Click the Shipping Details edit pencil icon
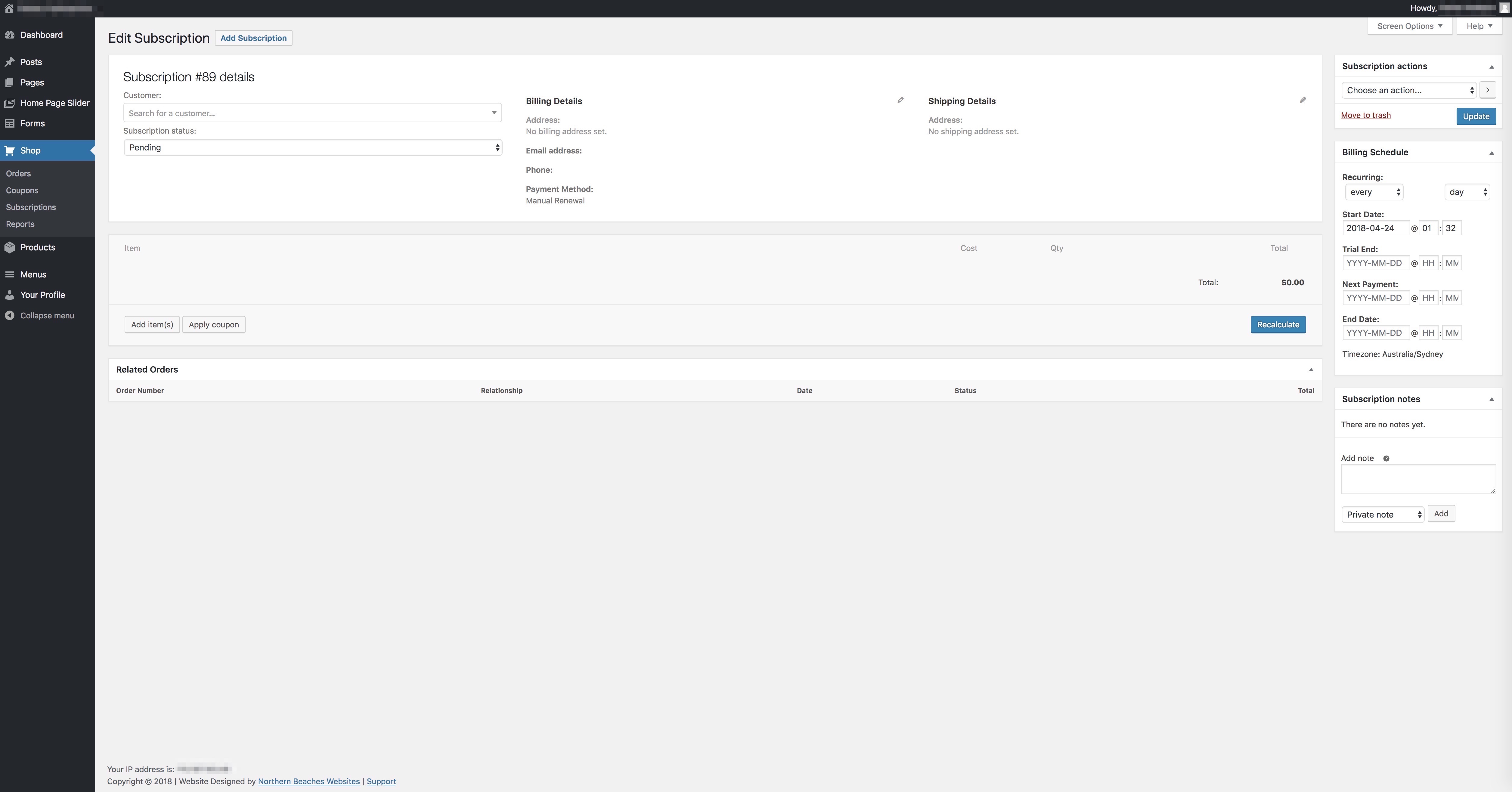Screen dimensions: 1512x792 (x=1303, y=100)
